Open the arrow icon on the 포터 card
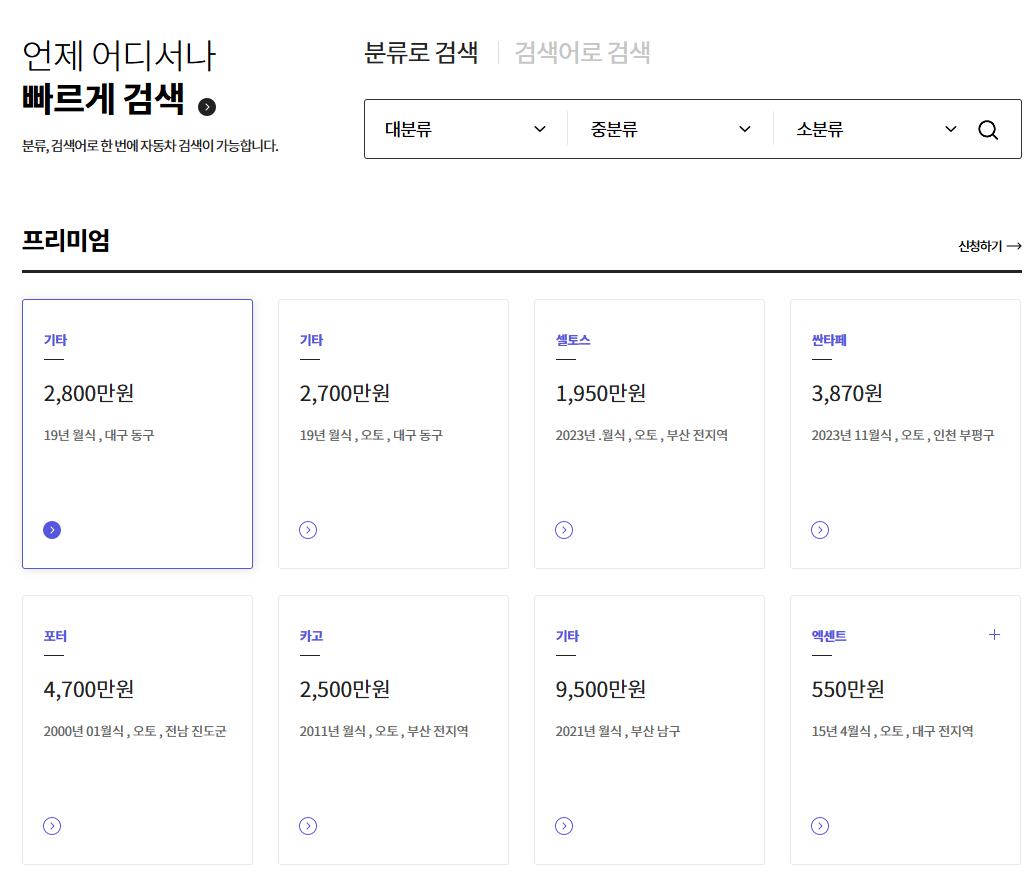Image resolution: width=1033 pixels, height=881 pixels. click(x=52, y=826)
